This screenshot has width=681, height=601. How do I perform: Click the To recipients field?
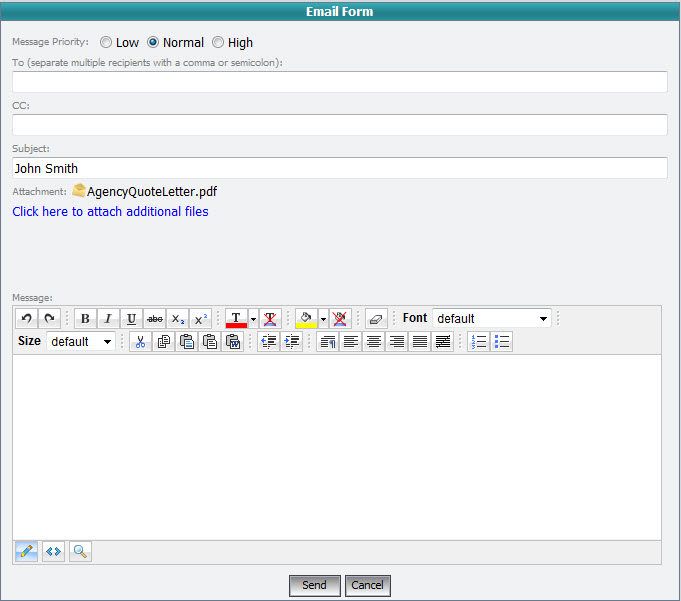tap(340, 82)
